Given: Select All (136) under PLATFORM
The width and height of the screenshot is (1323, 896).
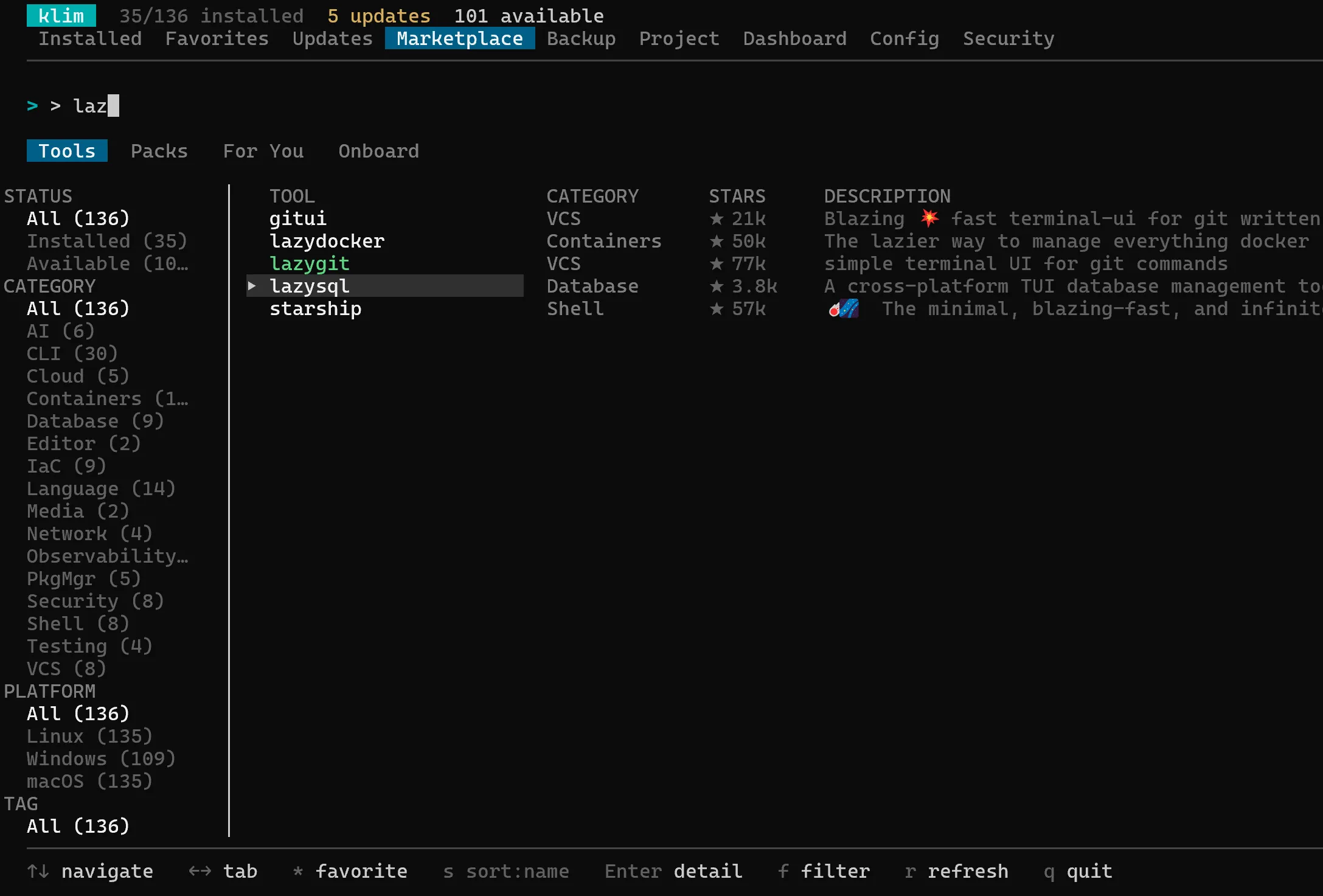Looking at the screenshot, I should (78, 714).
